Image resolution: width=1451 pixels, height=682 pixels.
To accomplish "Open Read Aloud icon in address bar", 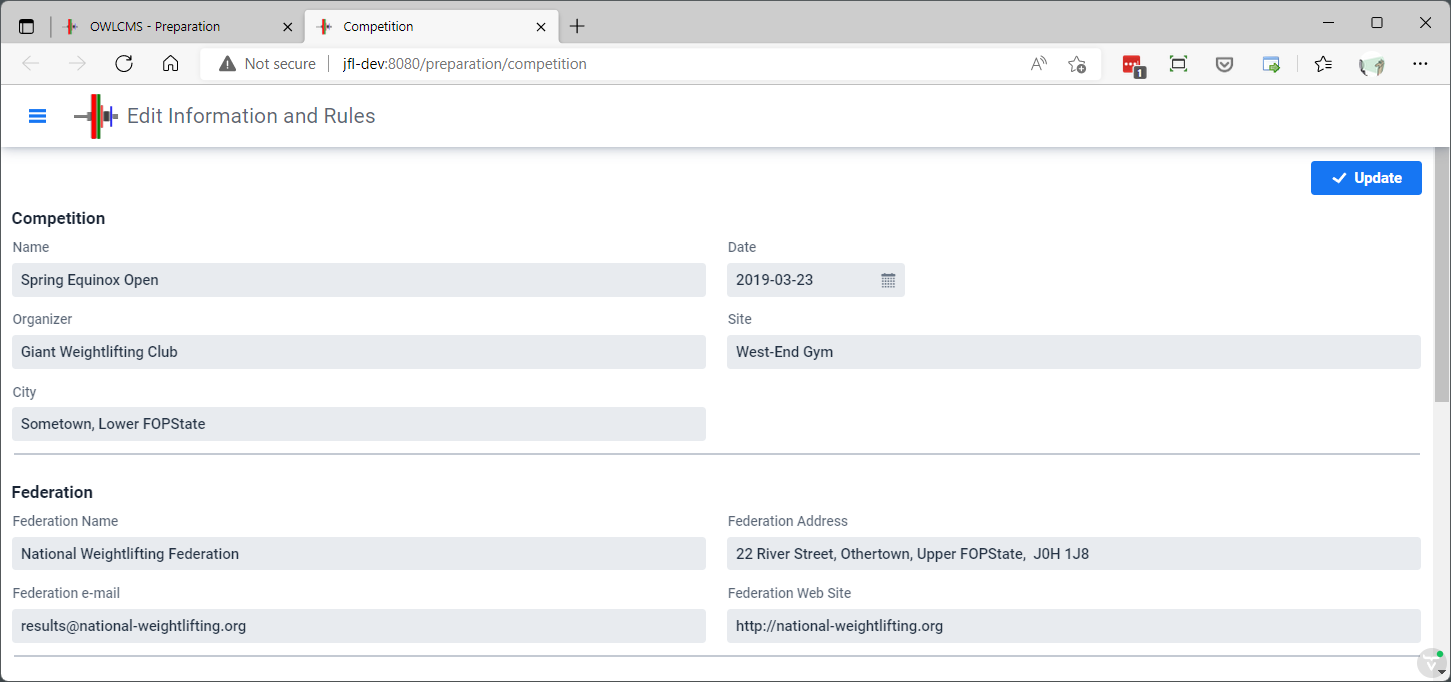I will coord(1039,64).
